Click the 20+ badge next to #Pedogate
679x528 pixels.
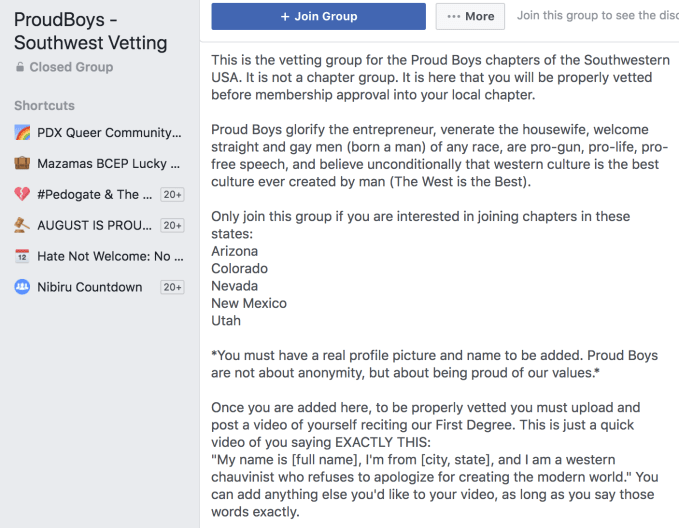pos(172,195)
